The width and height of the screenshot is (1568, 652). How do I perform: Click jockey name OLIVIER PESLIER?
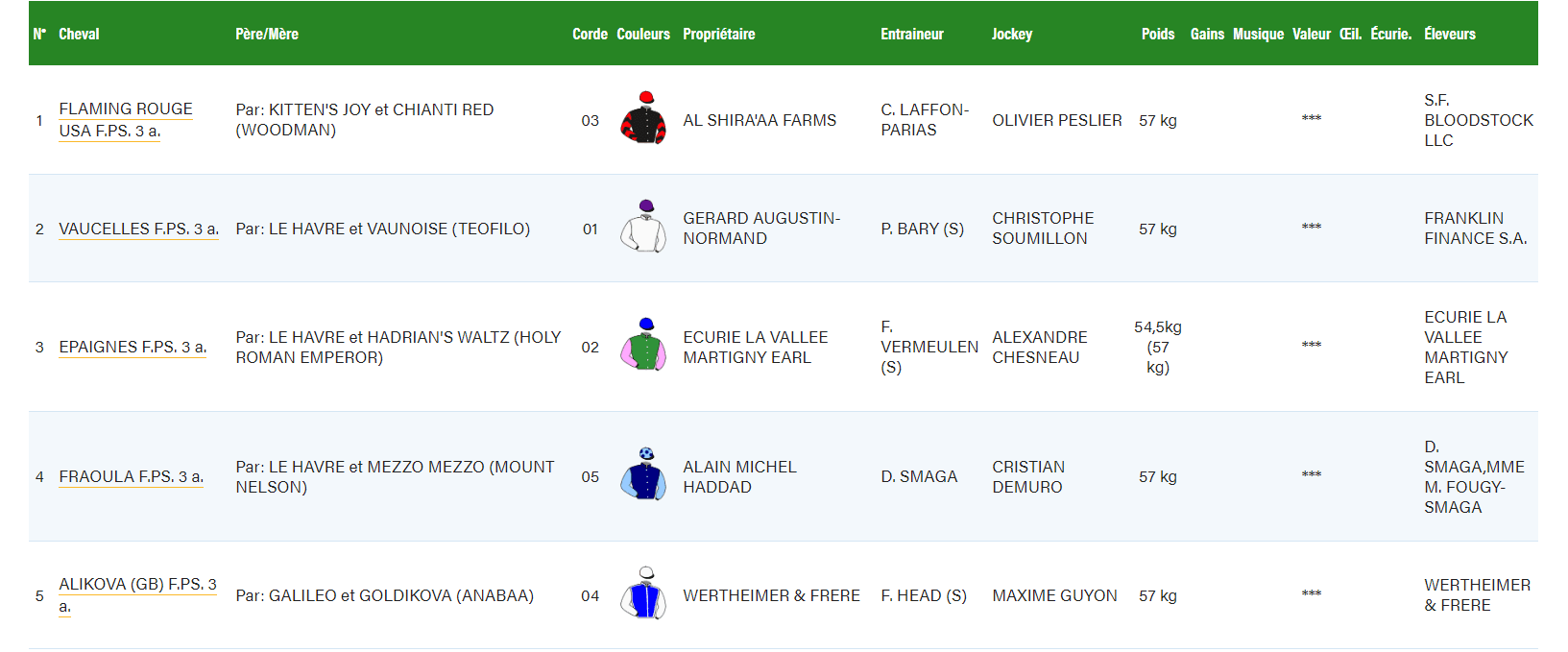click(x=1056, y=120)
